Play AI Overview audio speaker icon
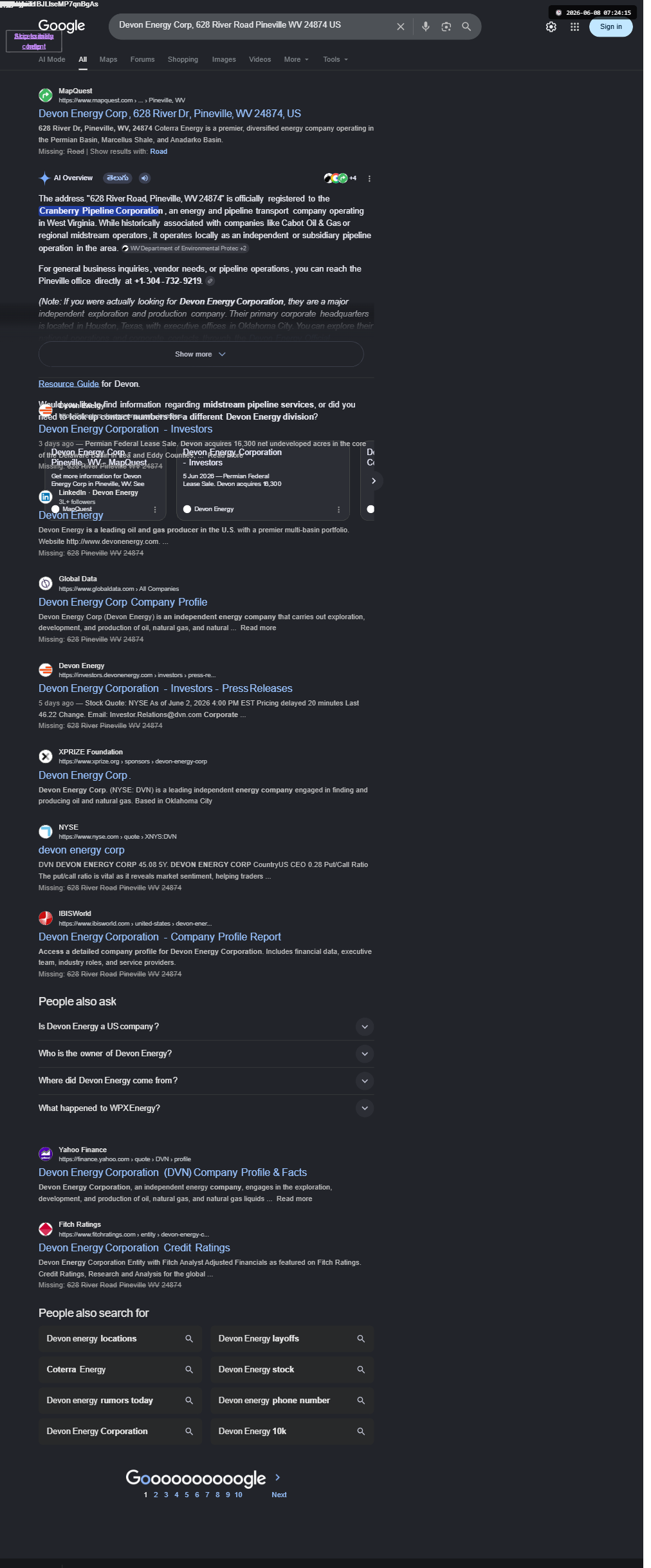Viewport: 651px width, 1568px height. pyautogui.click(x=145, y=178)
